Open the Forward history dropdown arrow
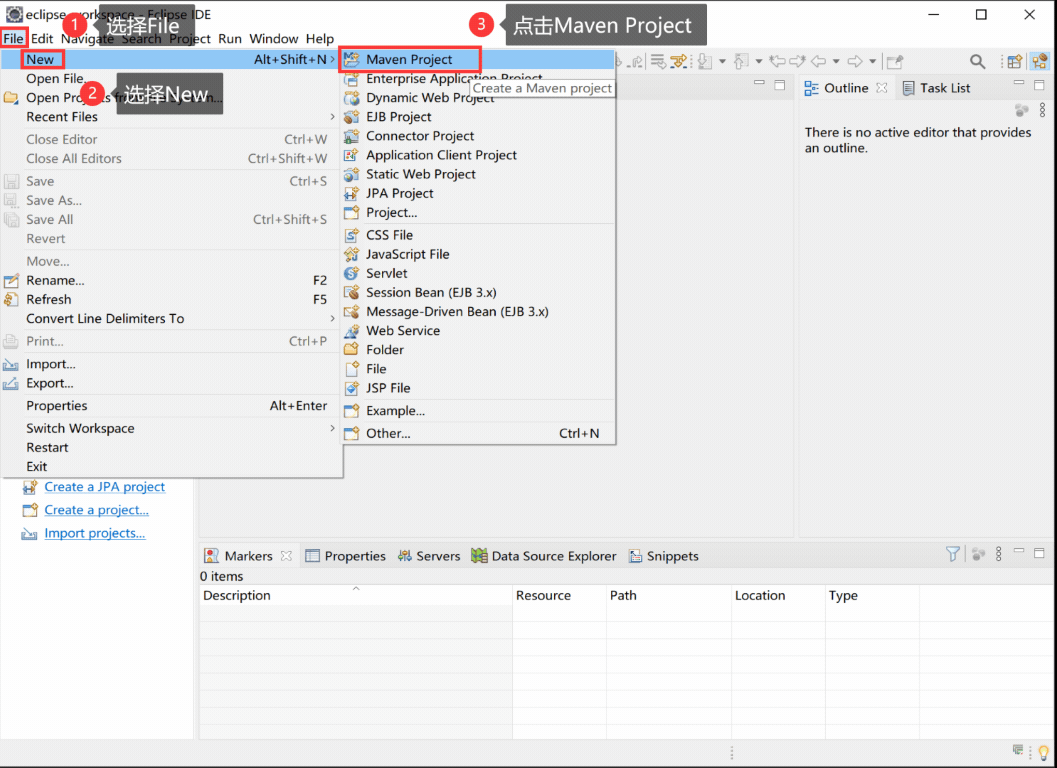 (x=872, y=61)
